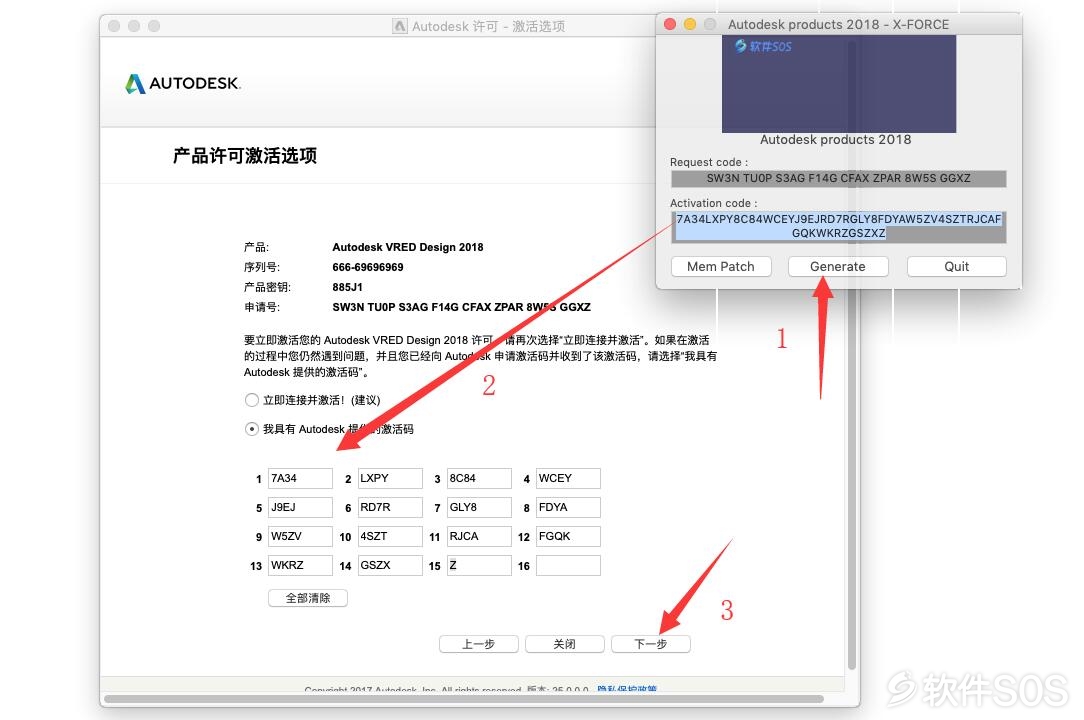Click the product name 'Autodesk VRED Design 2018'
This screenshot has height=720, width=1084.
tap(408, 247)
